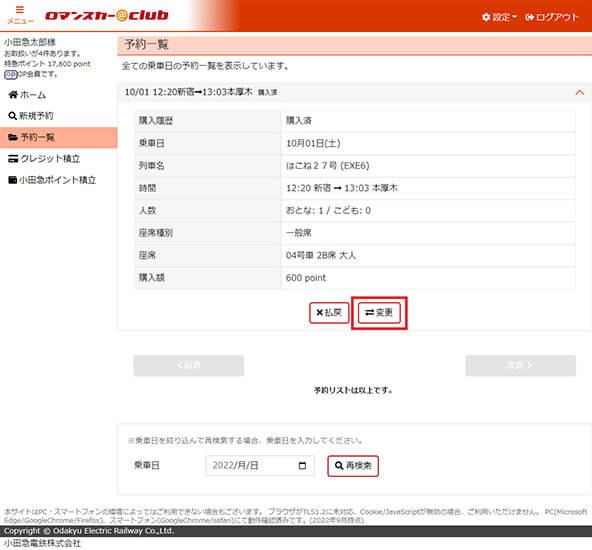Click the 再検索 search button
Screen dimensions: 592x550
tap(353, 466)
